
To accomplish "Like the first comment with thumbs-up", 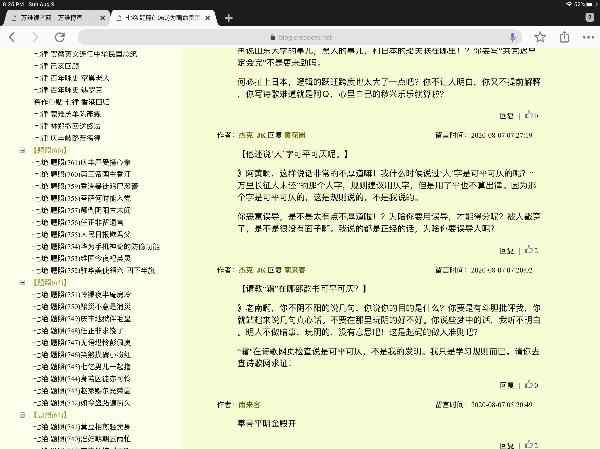I will click(x=531, y=114).
